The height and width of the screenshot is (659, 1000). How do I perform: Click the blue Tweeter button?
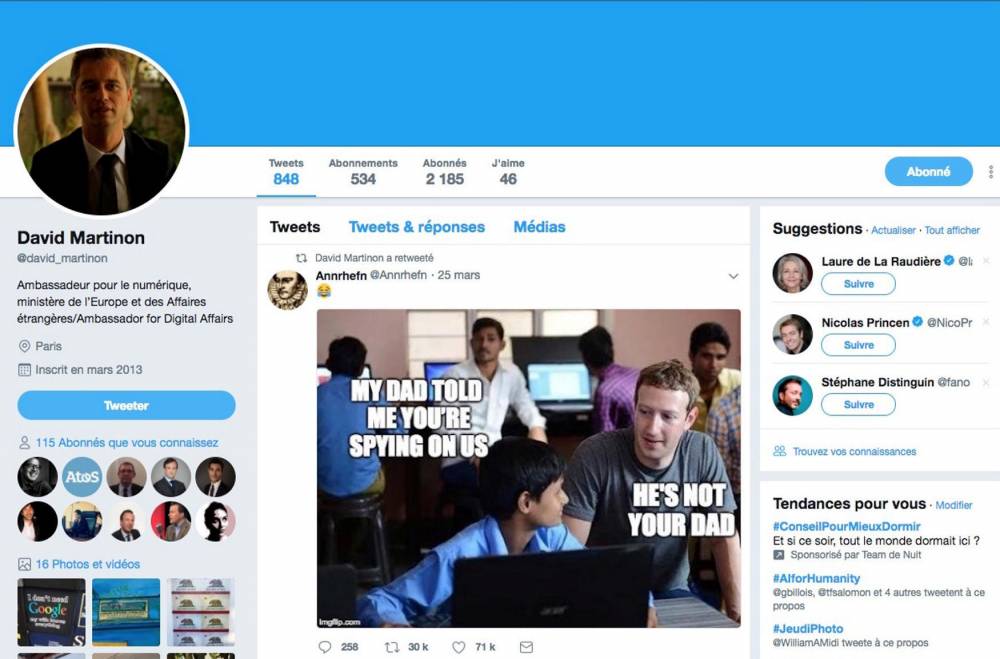pyautogui.click(x=126, y=405)
